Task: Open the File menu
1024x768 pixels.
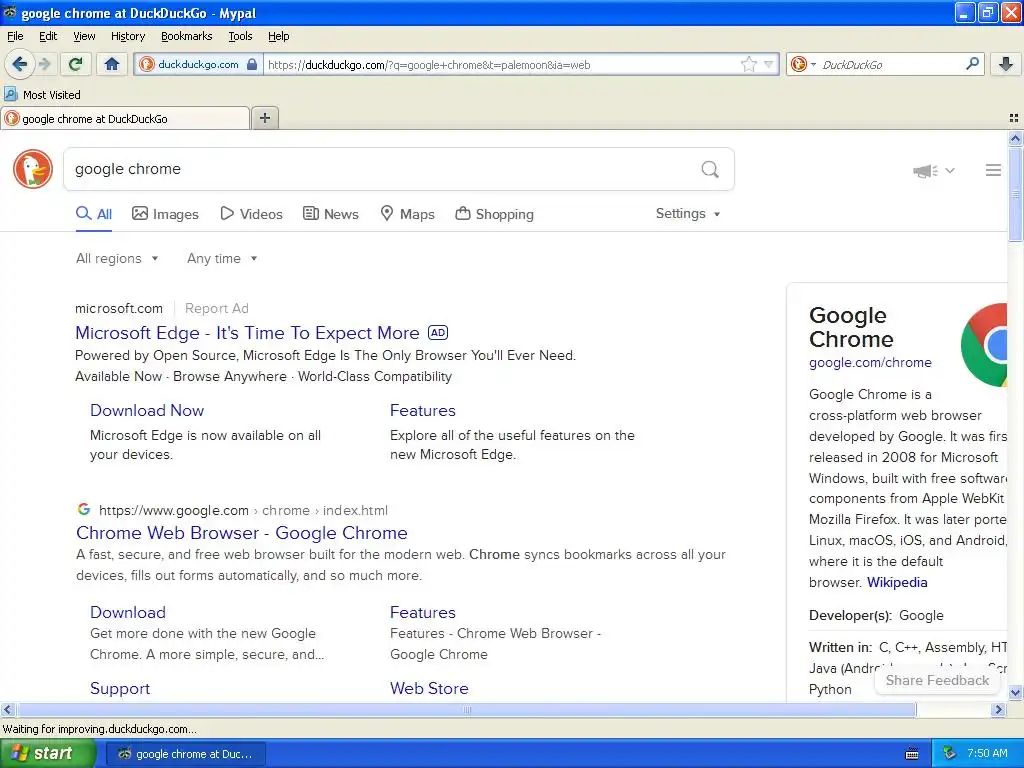Action: (15, 36)
